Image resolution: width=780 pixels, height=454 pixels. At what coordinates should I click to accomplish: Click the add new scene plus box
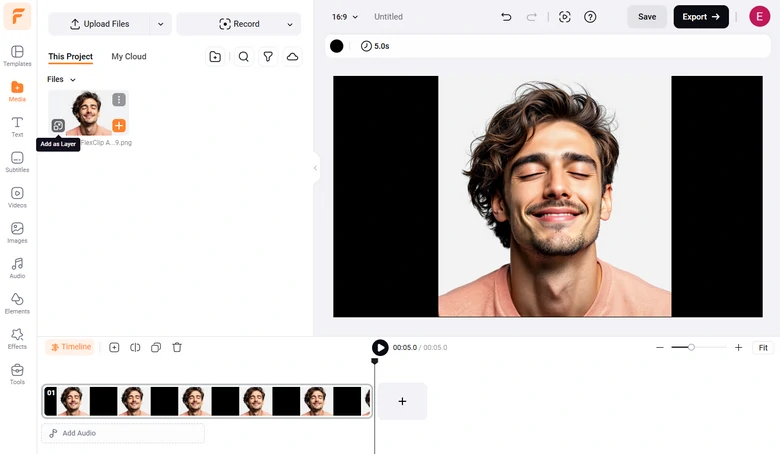click(402, 401)
